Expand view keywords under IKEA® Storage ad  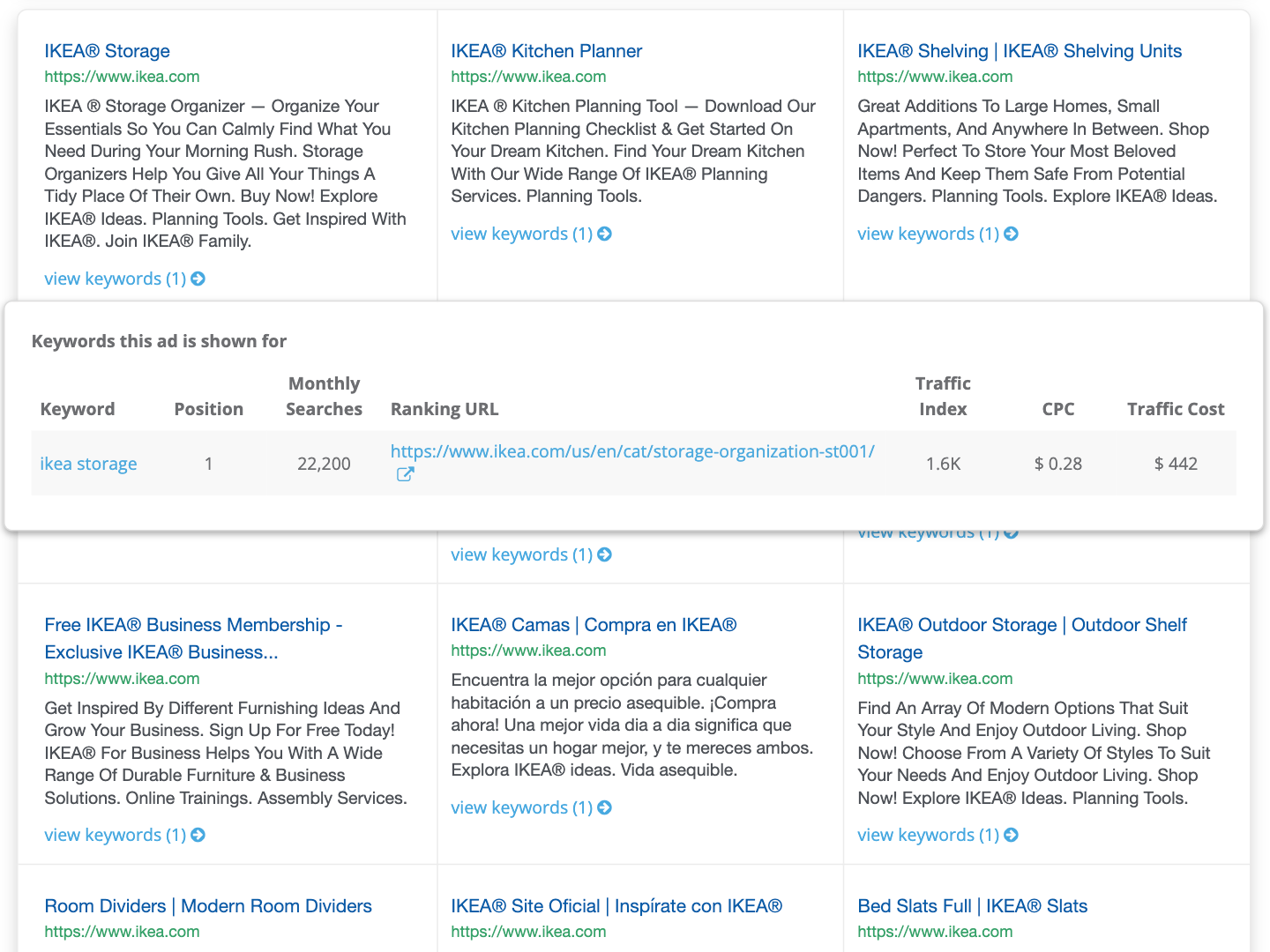tap(124, 279)
